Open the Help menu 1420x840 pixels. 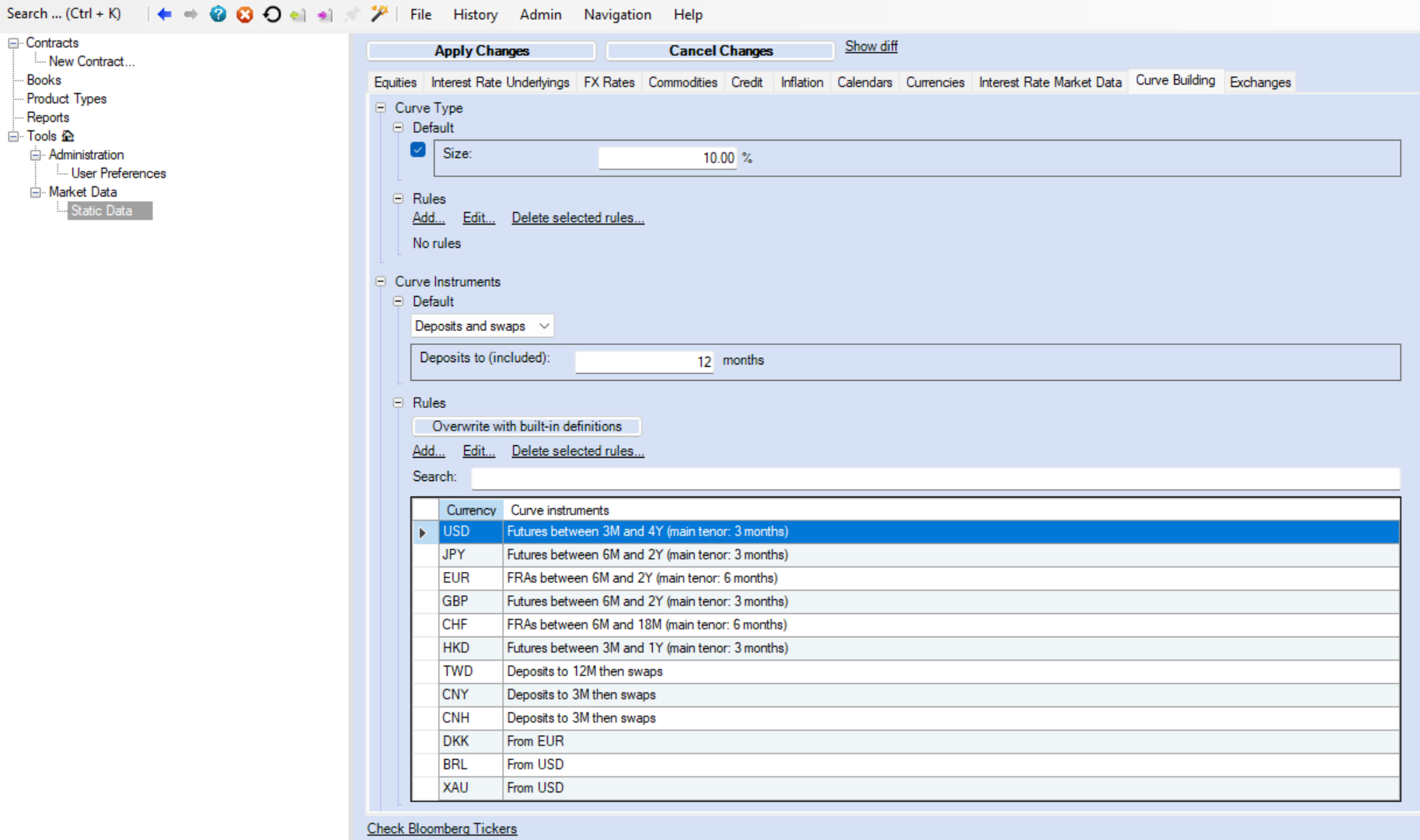pyautogui.click(x=688, y=14)
